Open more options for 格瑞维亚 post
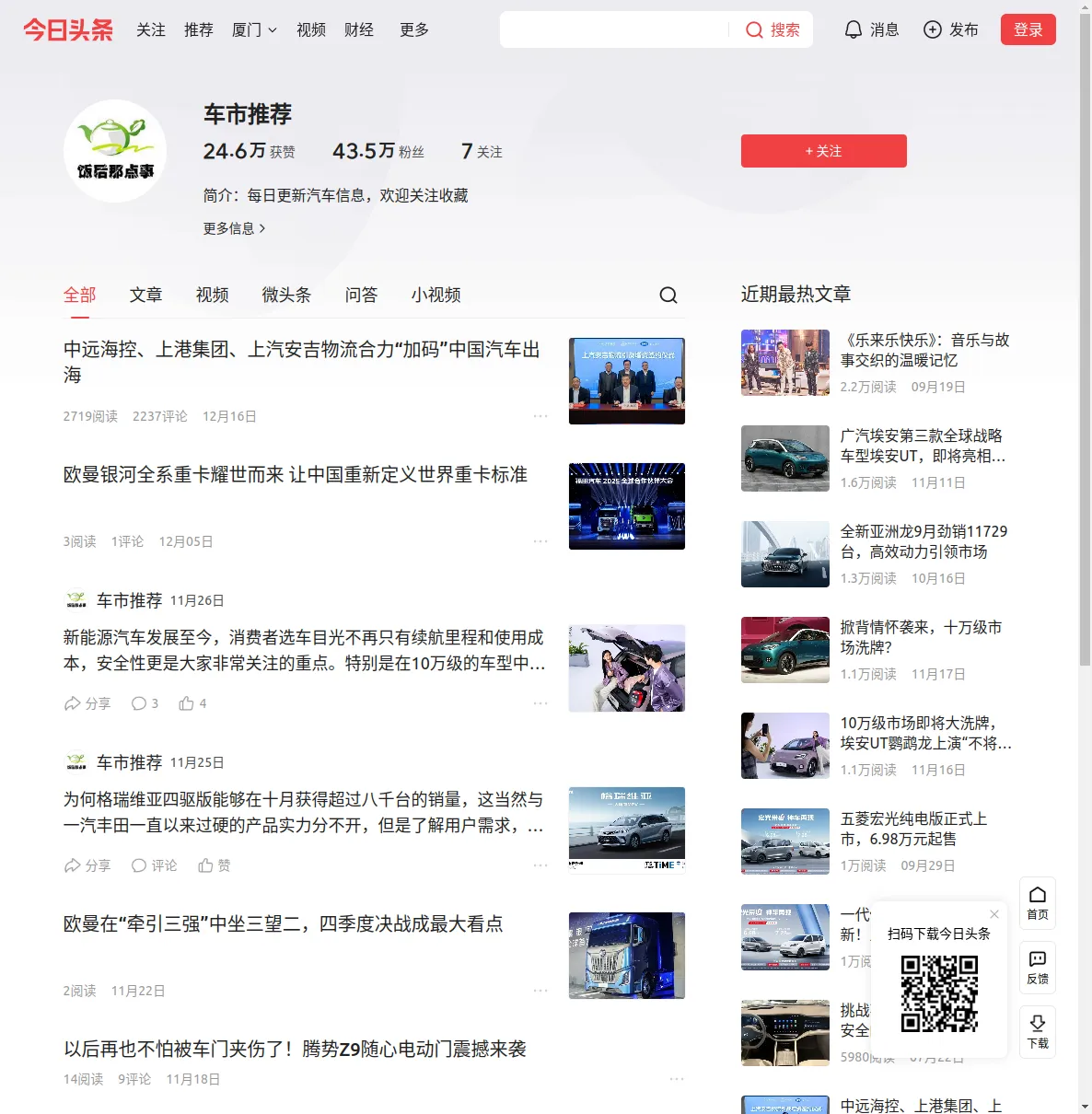This screenshot has width=1092, height=1114. point(540,865)
